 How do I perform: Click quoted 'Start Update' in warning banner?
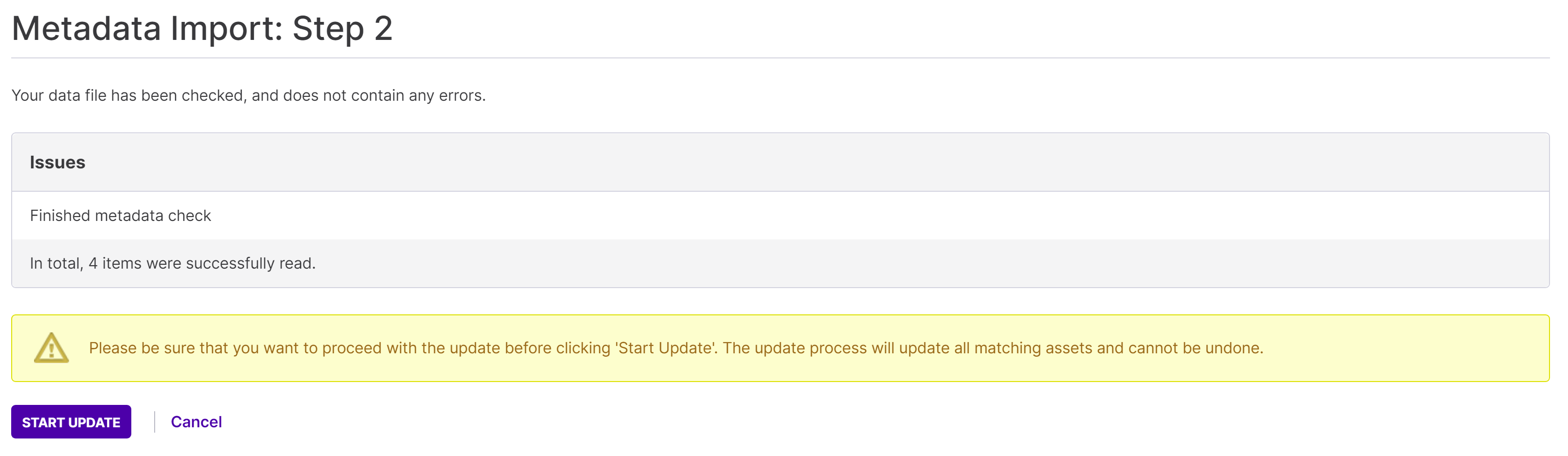coord(666,347)
